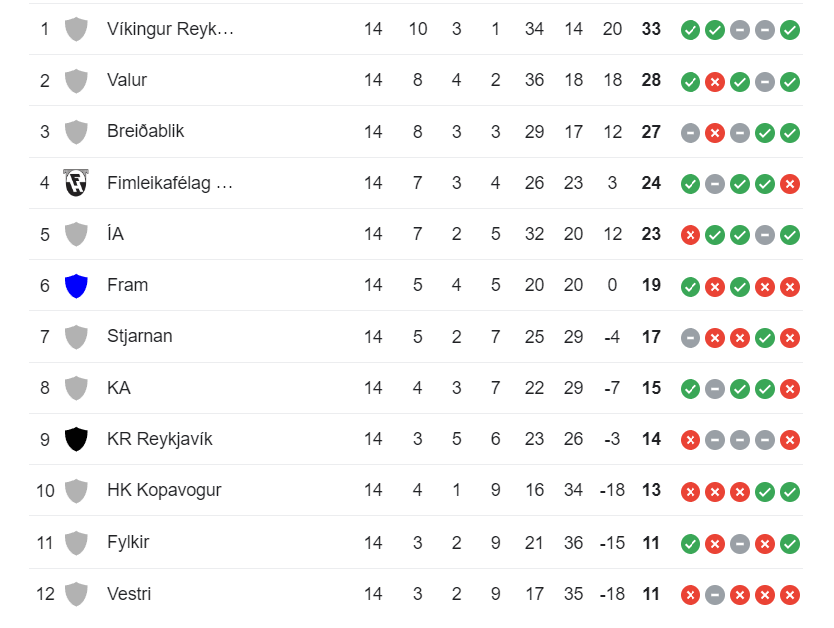Screen dimensions: 834x628
Task: Click Fram's position number 6
Action: (x=44, y=286)
